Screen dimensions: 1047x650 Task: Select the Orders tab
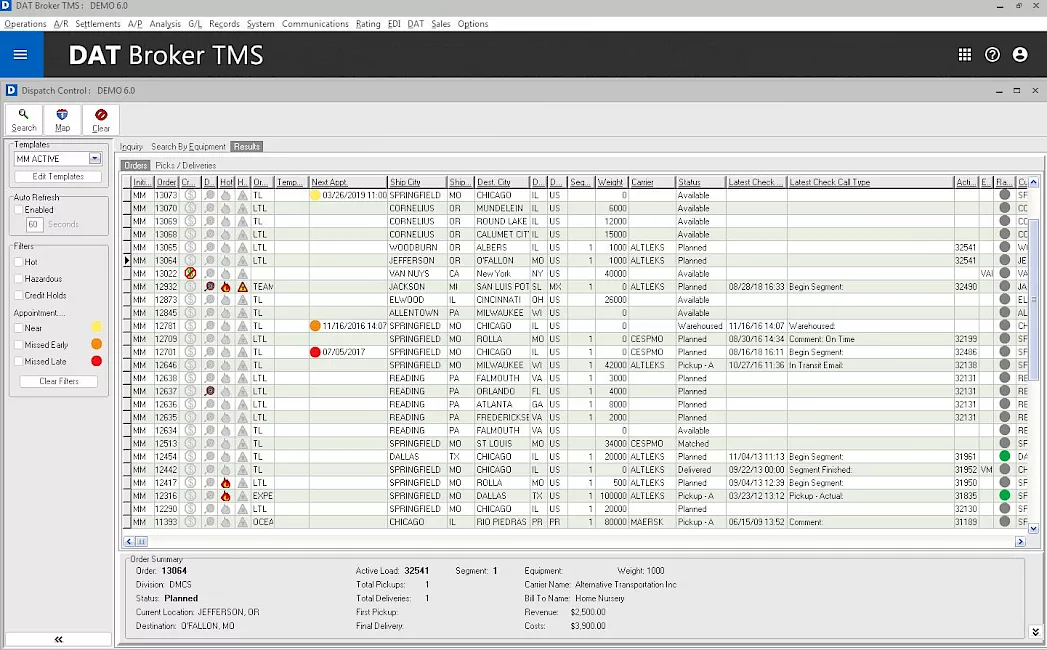pyautogui.click(x=136, y=166)
